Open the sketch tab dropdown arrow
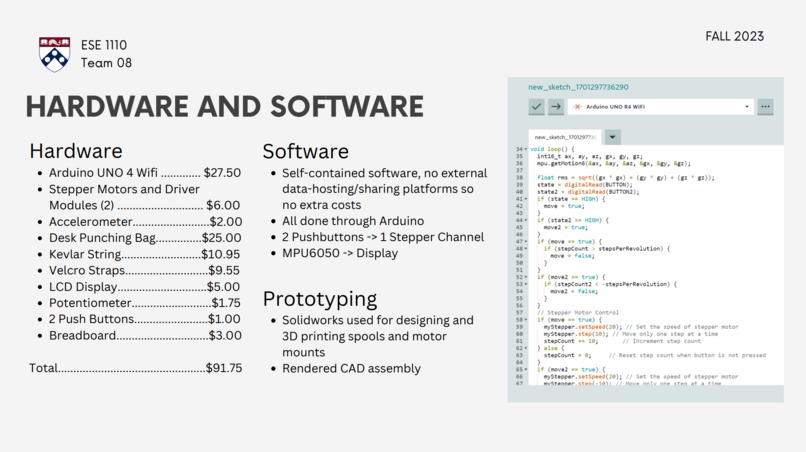 coord(612,137)
